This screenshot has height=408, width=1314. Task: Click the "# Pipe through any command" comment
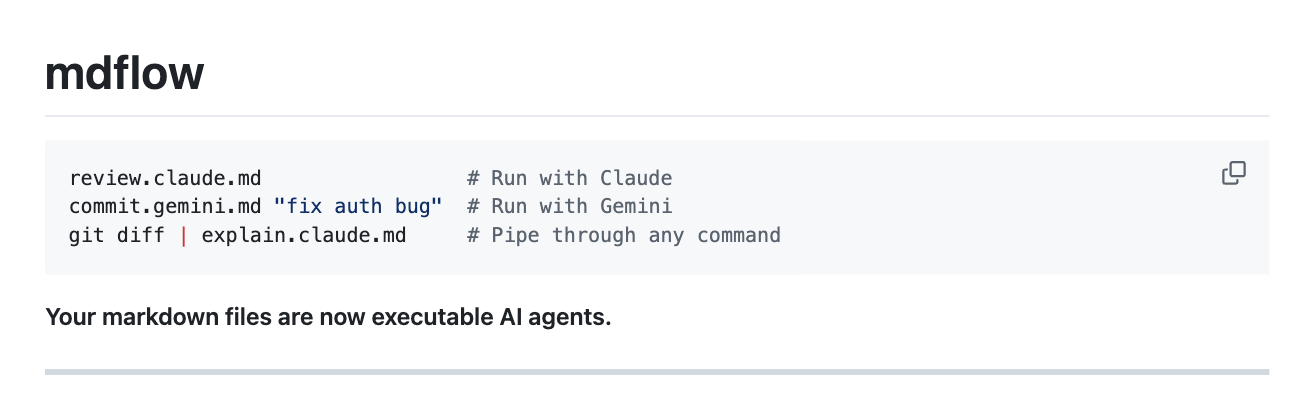(x=623, y=236)
